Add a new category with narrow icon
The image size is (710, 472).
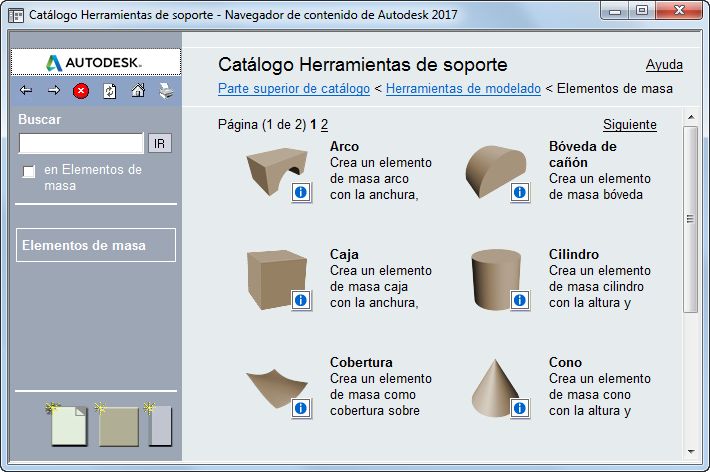coord(158,424)
